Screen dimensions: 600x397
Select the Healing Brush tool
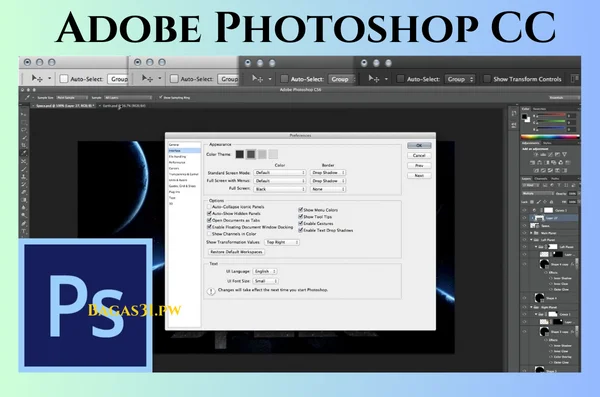point(23,162)
